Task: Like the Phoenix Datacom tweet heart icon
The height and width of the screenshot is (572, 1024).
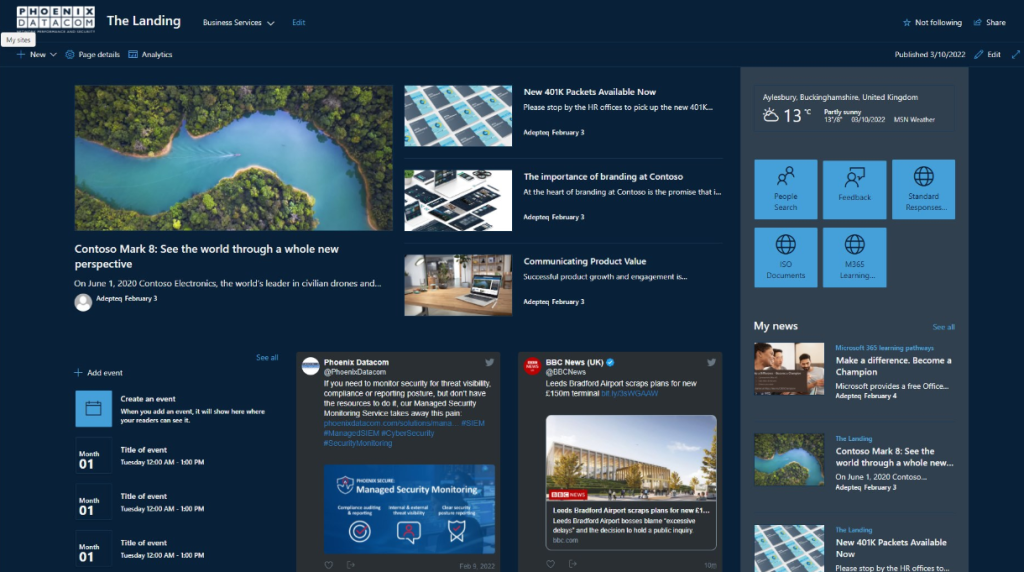Action: tap(328, 565)
